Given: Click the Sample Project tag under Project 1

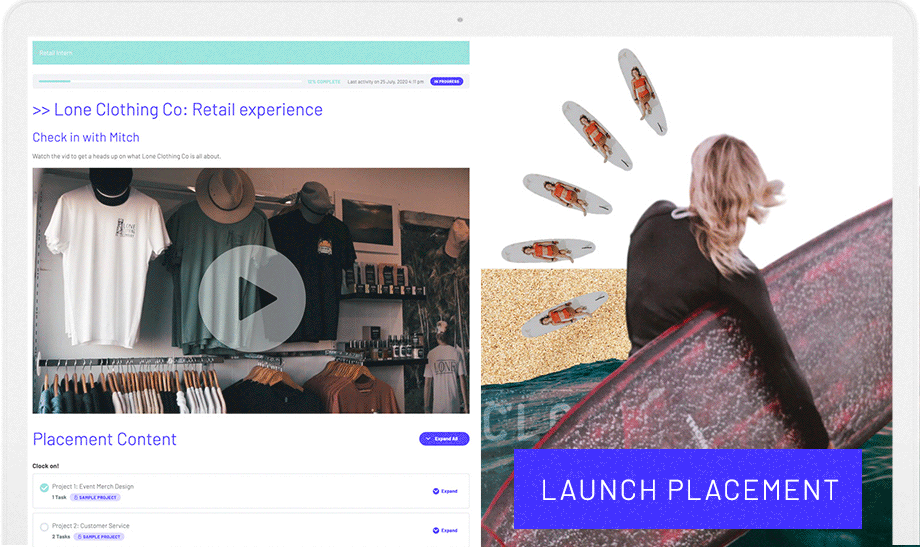Looking at the screenshot, I should [95, 497].
